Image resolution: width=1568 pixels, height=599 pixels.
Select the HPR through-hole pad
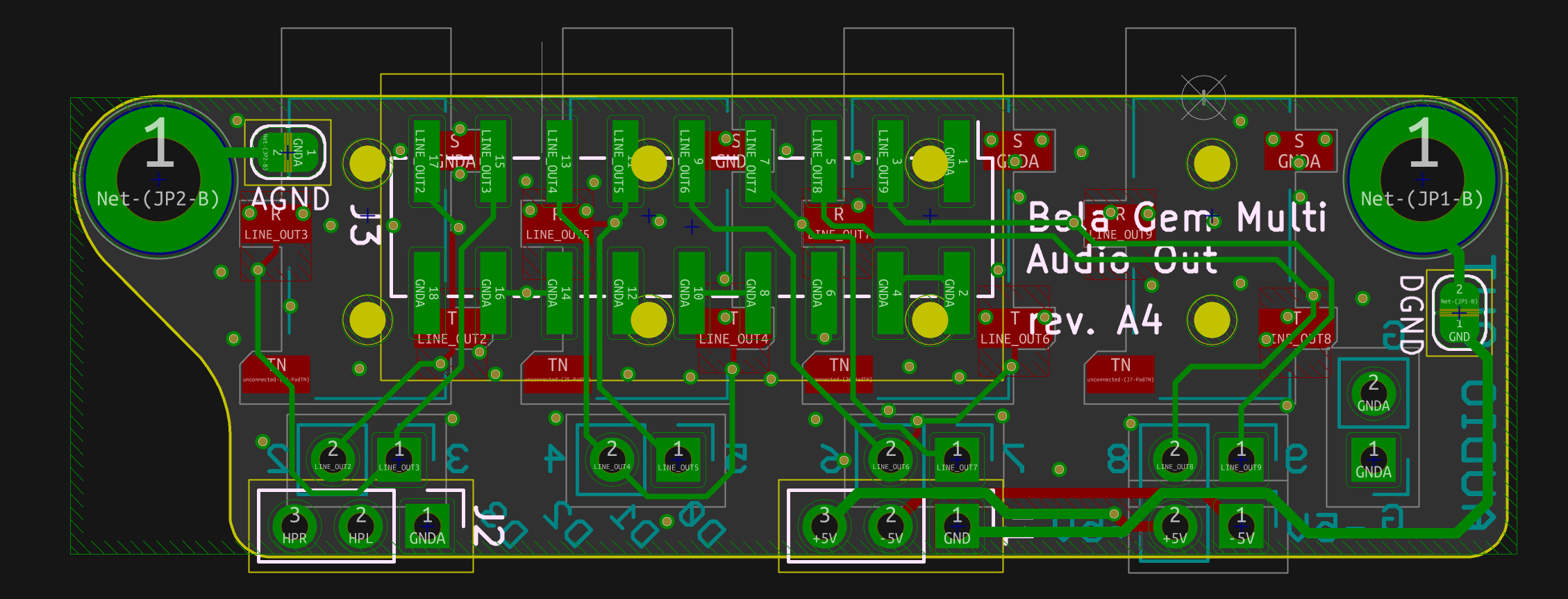294,526
